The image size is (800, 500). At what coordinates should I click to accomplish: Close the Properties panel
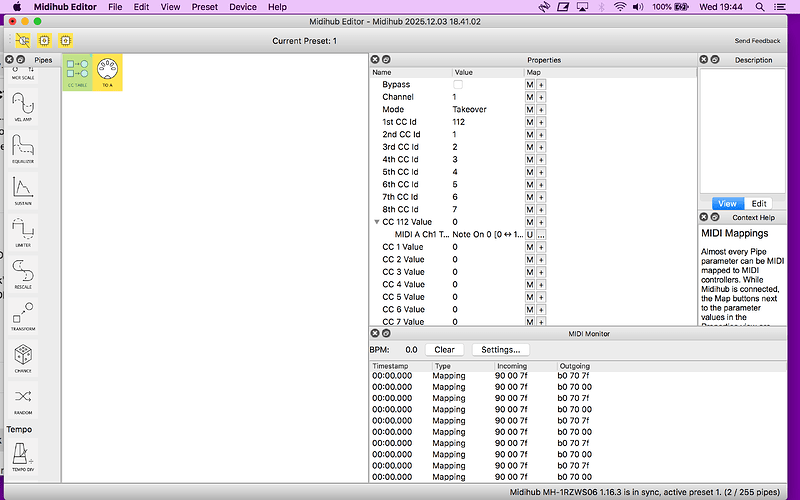tap(375, 60)
